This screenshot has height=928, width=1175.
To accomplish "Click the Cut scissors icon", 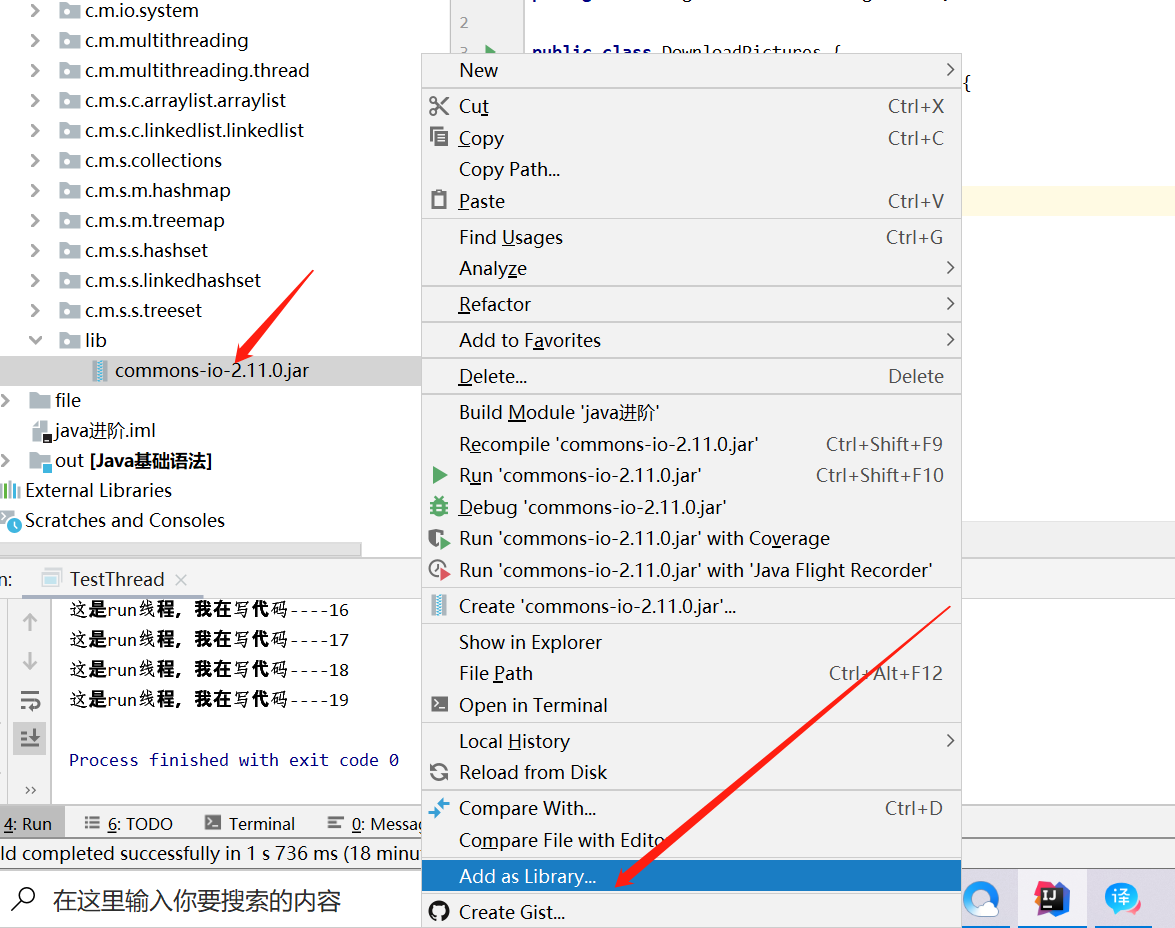I will coord(439,106).
